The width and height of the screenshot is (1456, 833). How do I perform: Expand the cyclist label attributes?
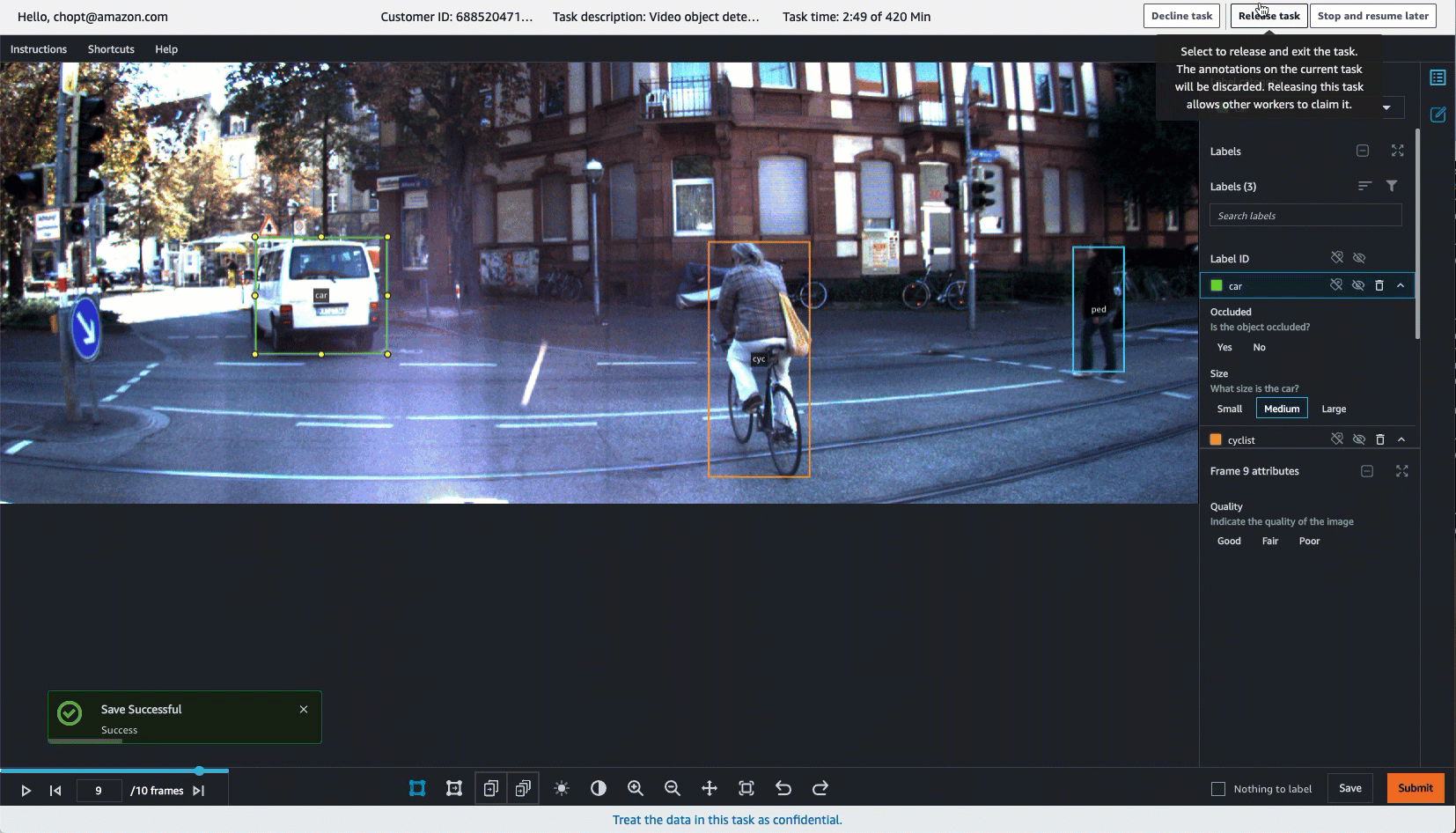pyautogui.click(x=1400, y=439)
